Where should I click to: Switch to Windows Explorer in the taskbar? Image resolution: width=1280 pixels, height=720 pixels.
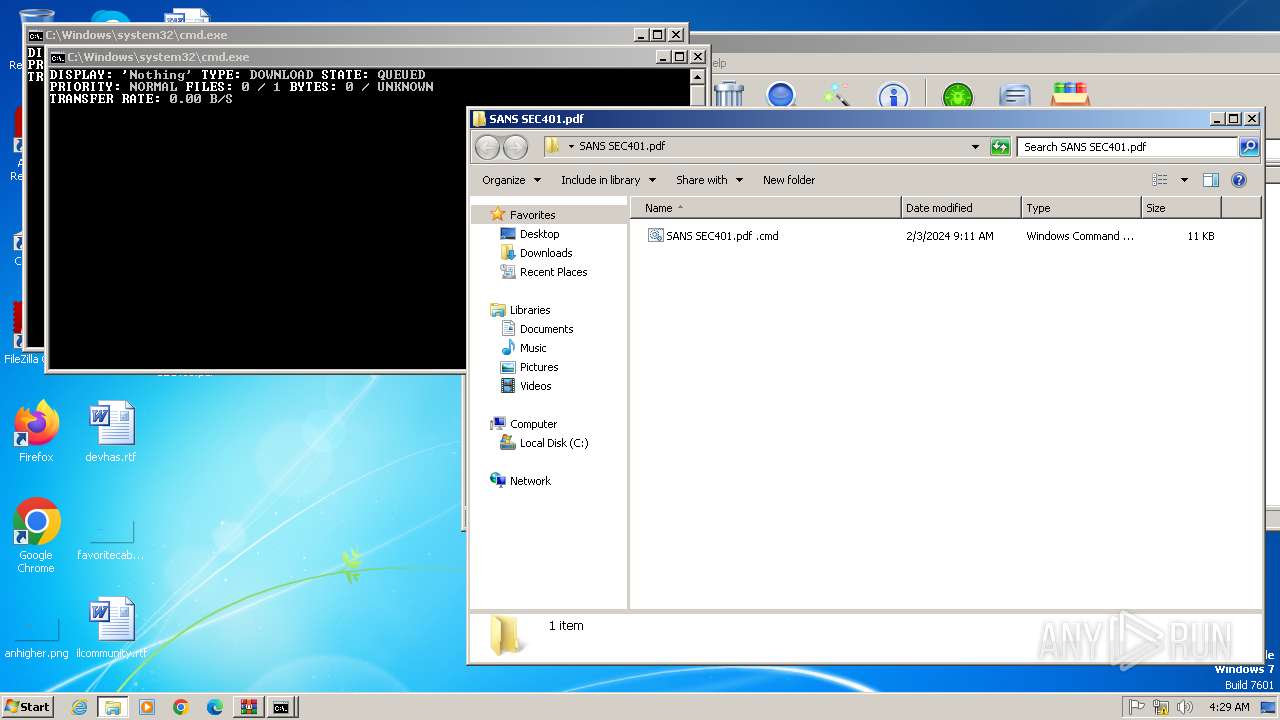(113, 707)
